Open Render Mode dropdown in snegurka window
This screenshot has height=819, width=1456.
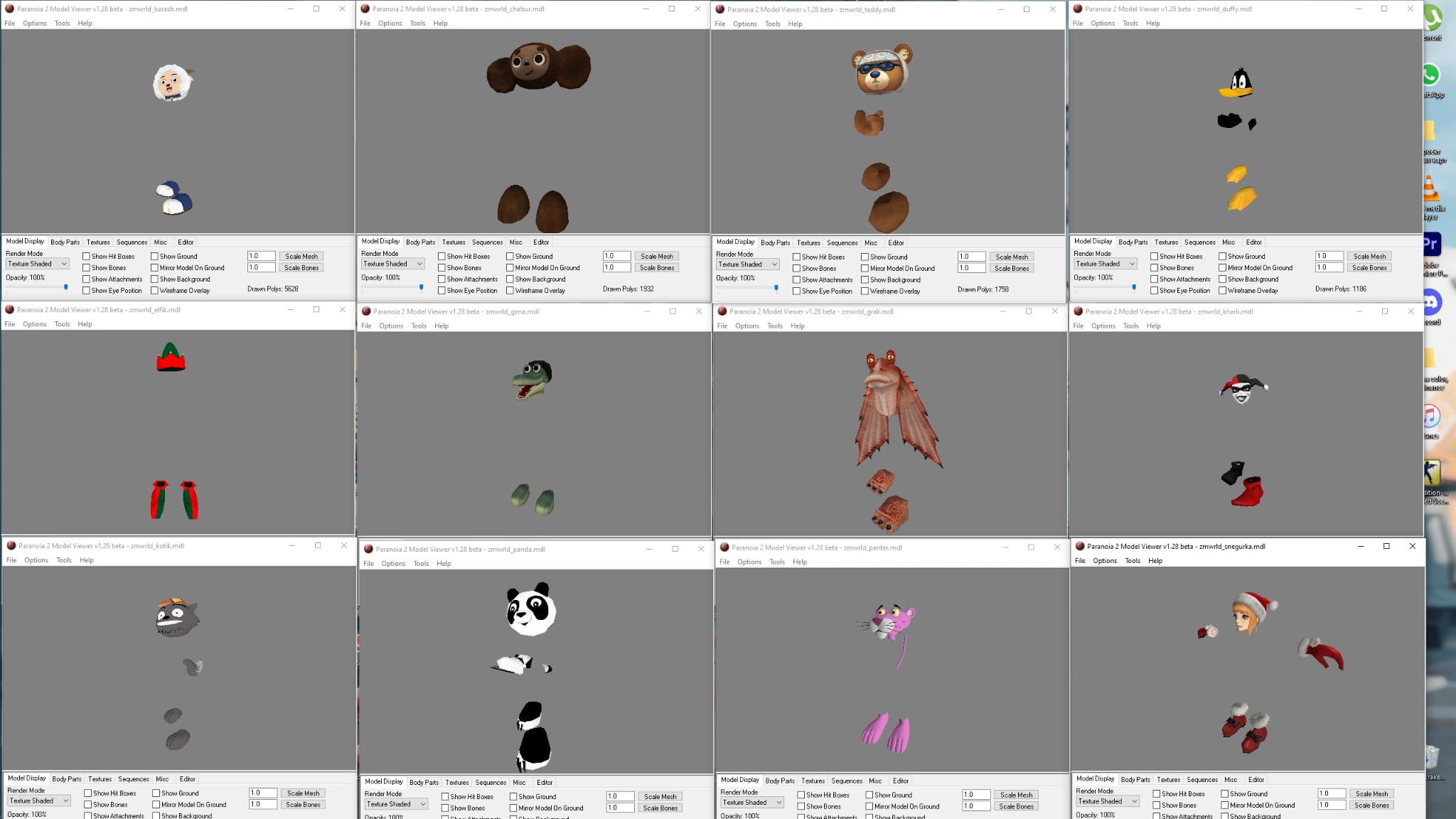click(x=1107, y=801)
